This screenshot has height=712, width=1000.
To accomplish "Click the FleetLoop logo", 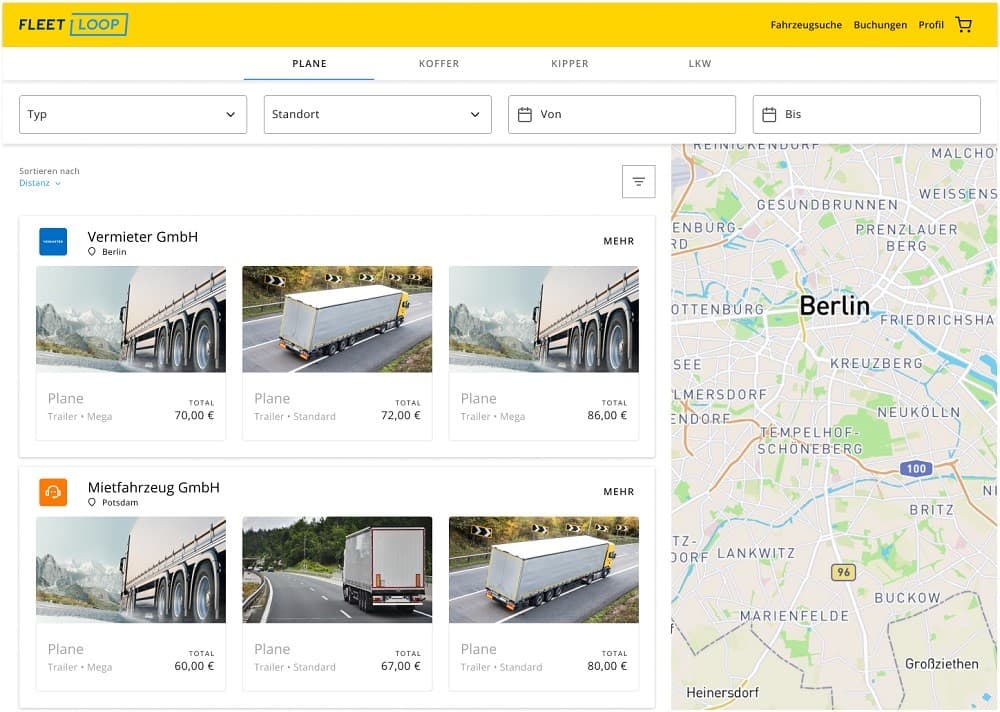I will (73, 25).
